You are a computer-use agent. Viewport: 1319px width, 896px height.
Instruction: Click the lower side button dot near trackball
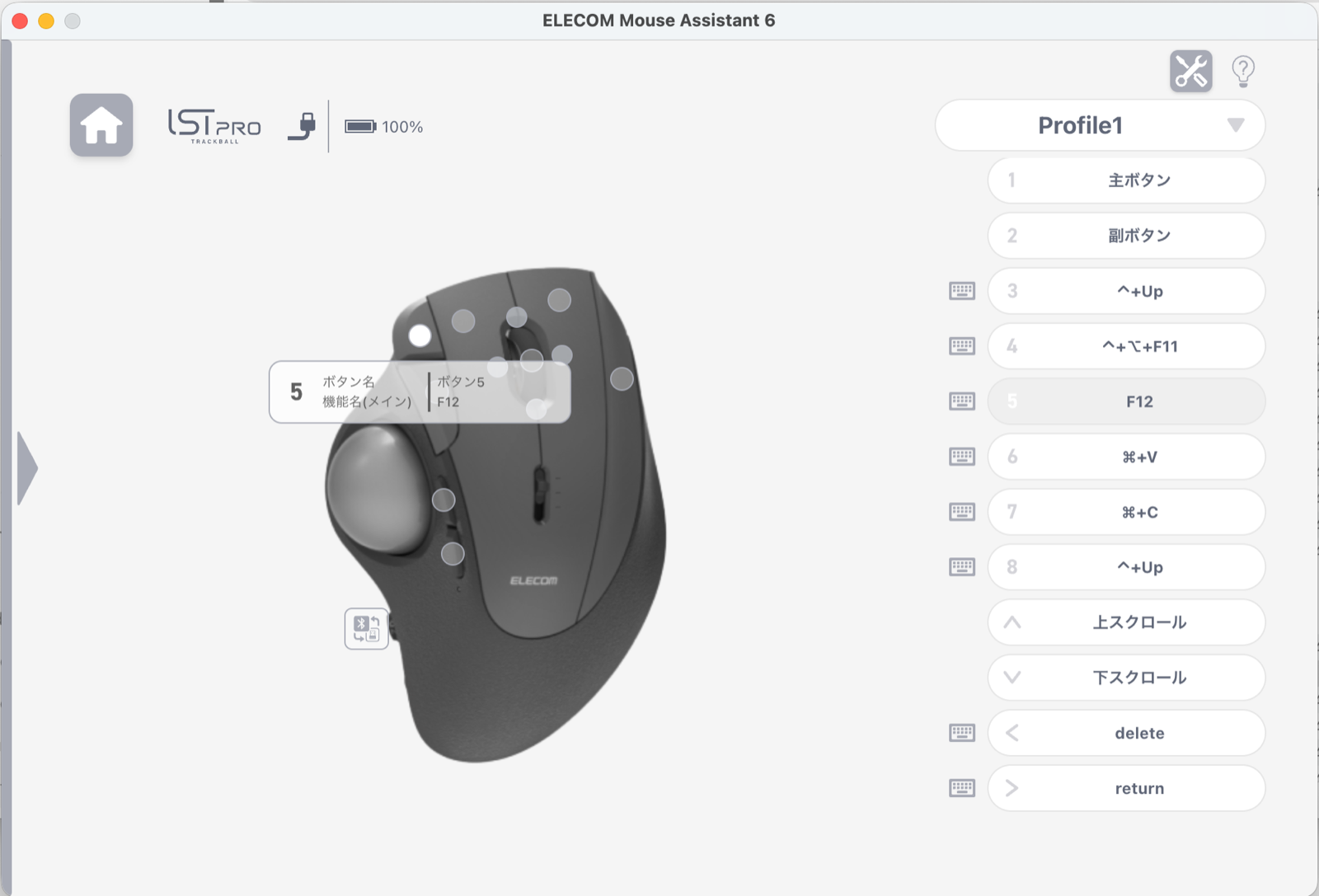coord(453,554)
